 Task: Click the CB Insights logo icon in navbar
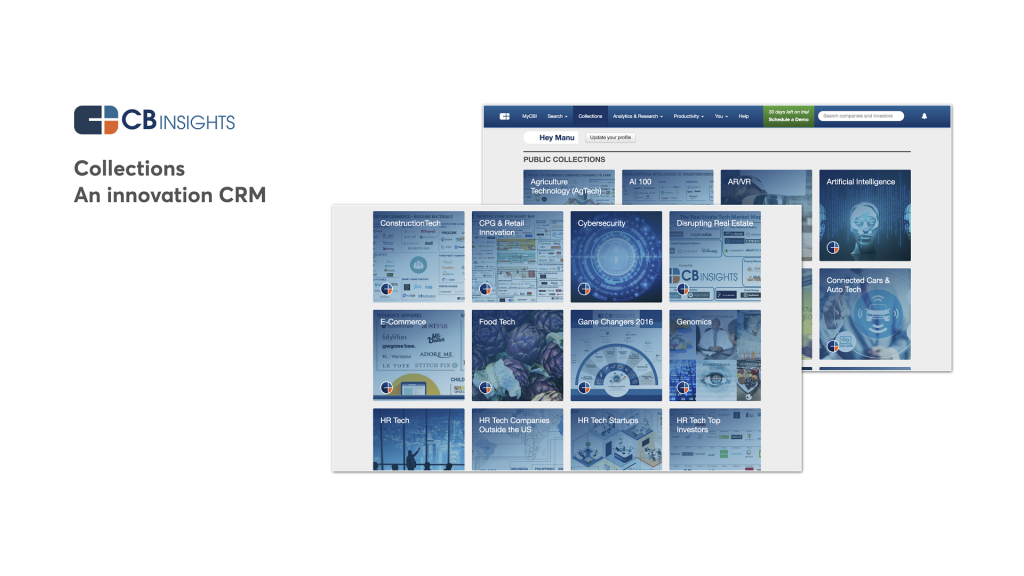coord(505,116)
